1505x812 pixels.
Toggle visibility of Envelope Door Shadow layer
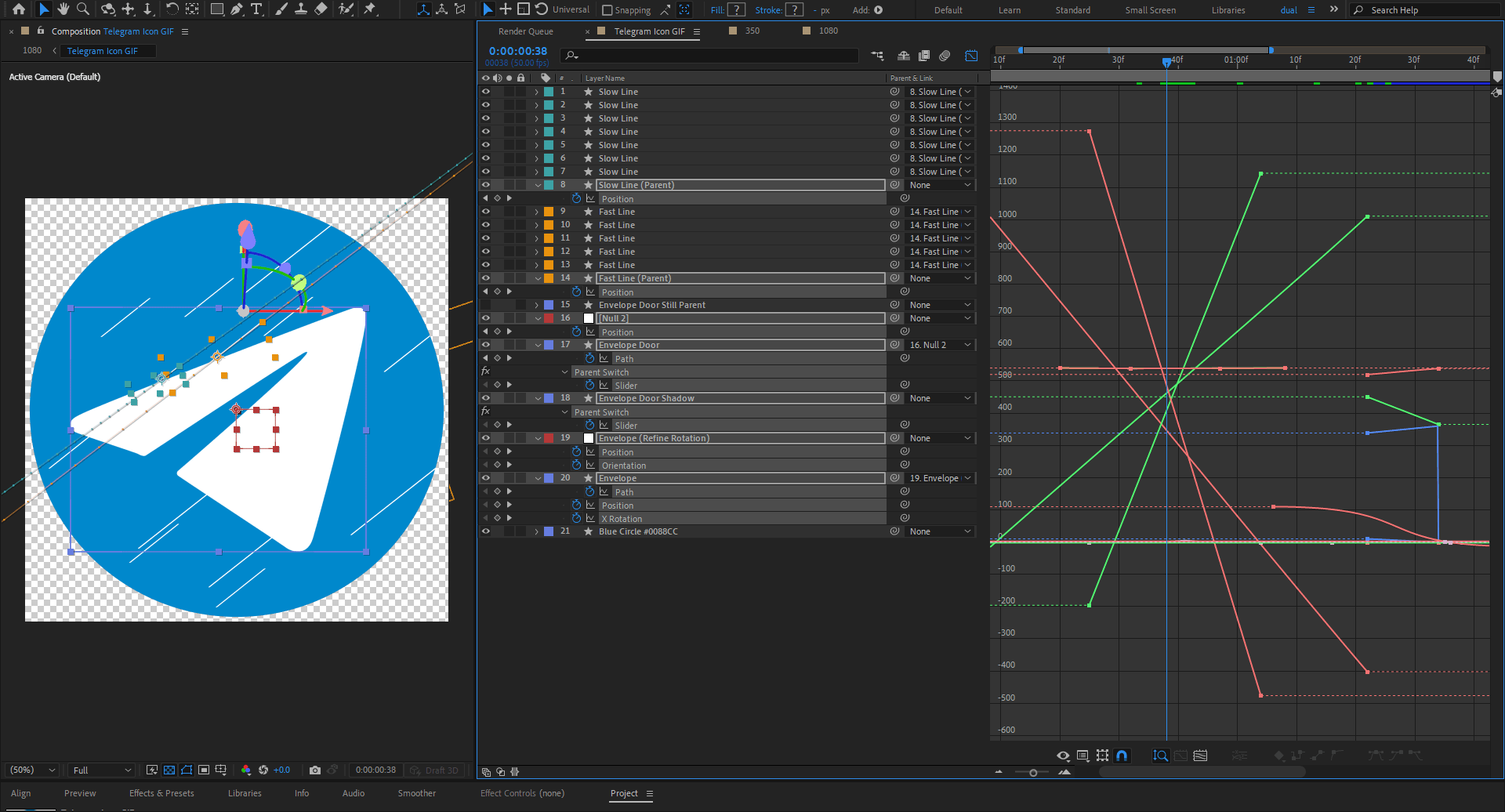click(x=485, y=398)
